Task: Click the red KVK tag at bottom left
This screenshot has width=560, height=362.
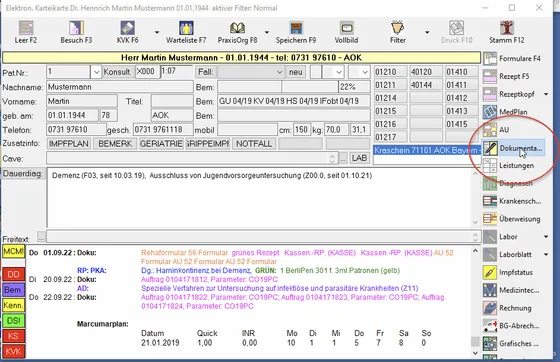Action: pos(13,351)
